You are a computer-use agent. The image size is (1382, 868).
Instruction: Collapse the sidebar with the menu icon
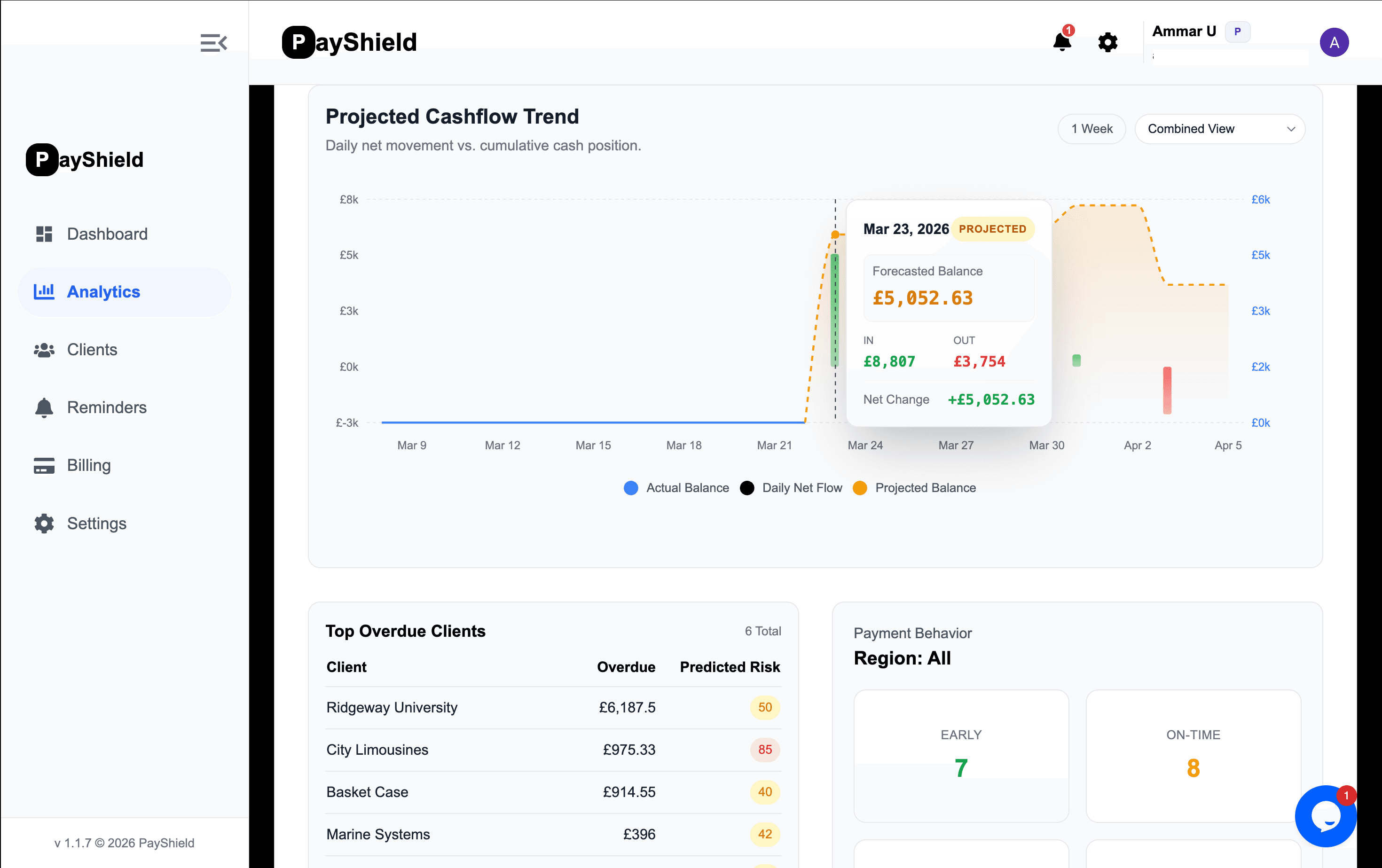pos(213,42)
